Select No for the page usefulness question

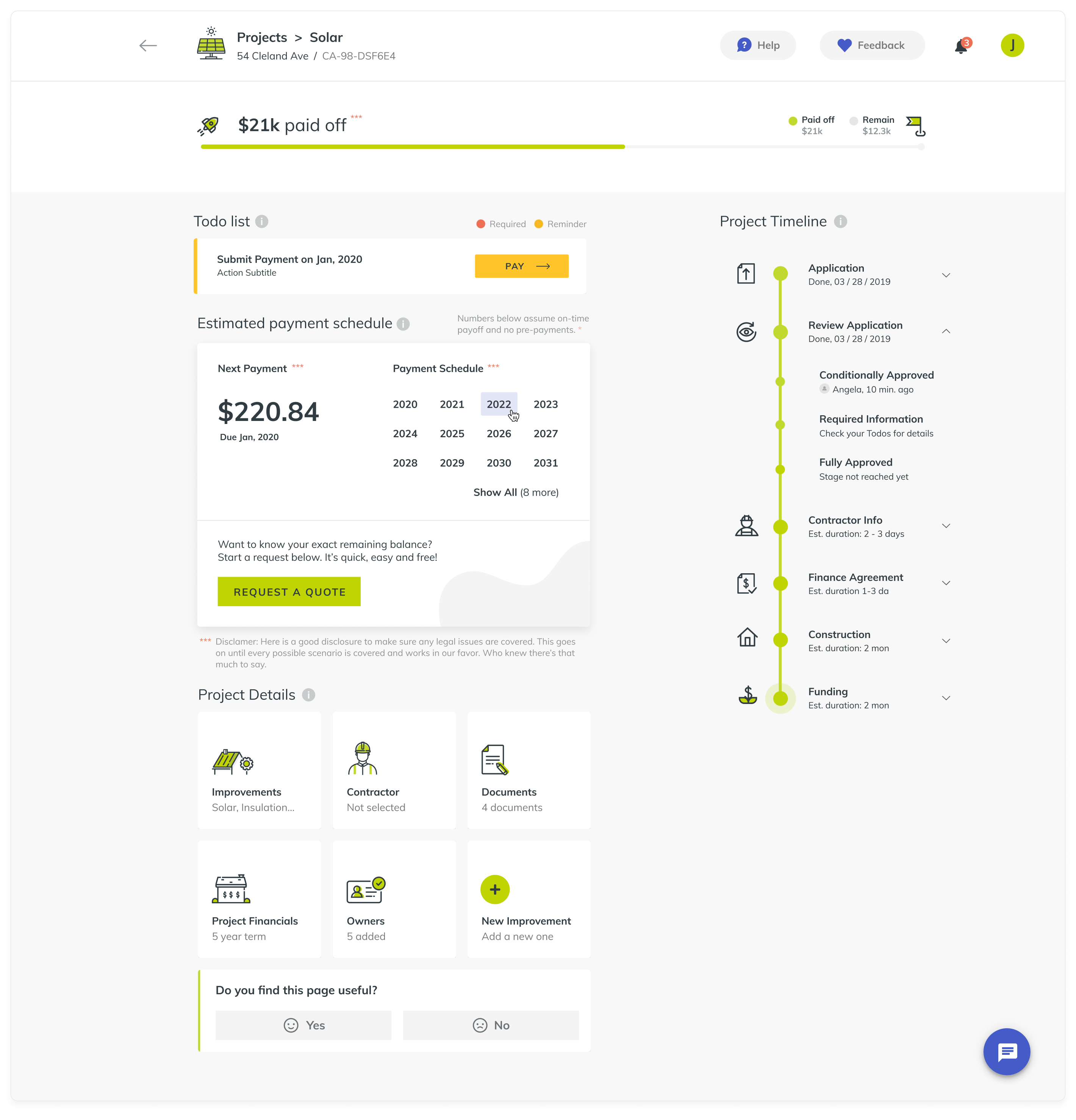[x=490, y=1025]
